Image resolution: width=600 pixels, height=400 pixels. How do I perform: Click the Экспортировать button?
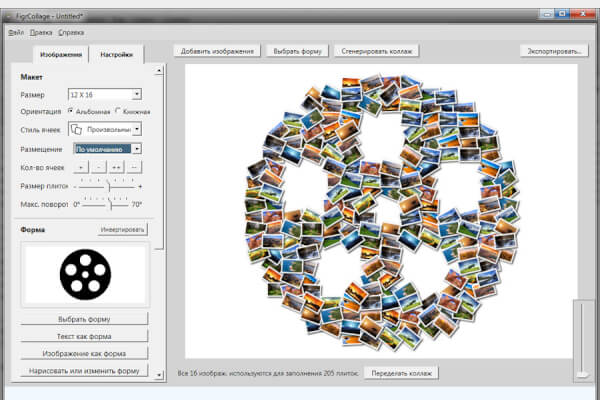554,51
